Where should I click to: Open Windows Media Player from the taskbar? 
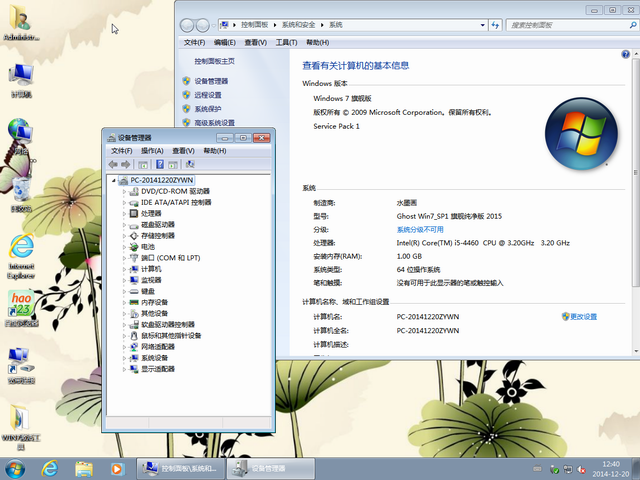click(x=117, y=469)
